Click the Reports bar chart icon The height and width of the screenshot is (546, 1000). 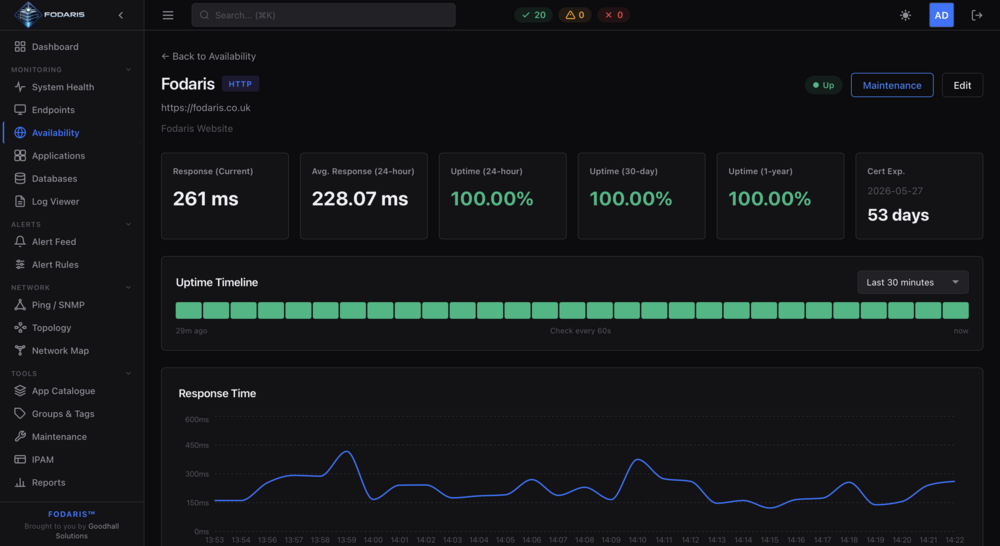(20, 483)
